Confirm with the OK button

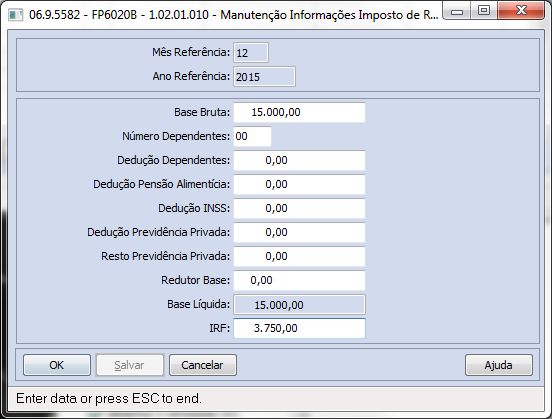[57, 365]
